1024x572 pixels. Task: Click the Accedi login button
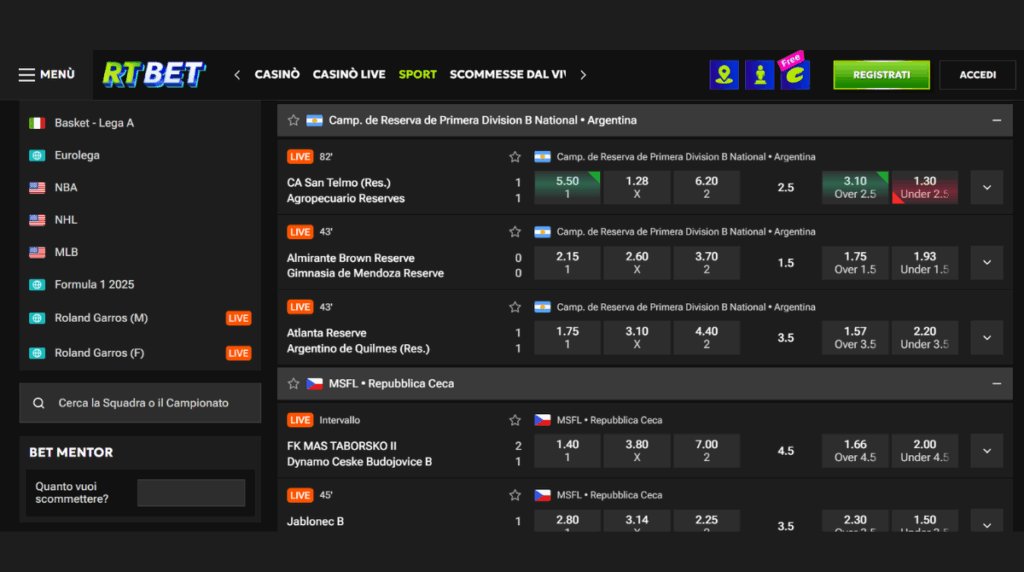pyautogui.click(x=977, y=75)
